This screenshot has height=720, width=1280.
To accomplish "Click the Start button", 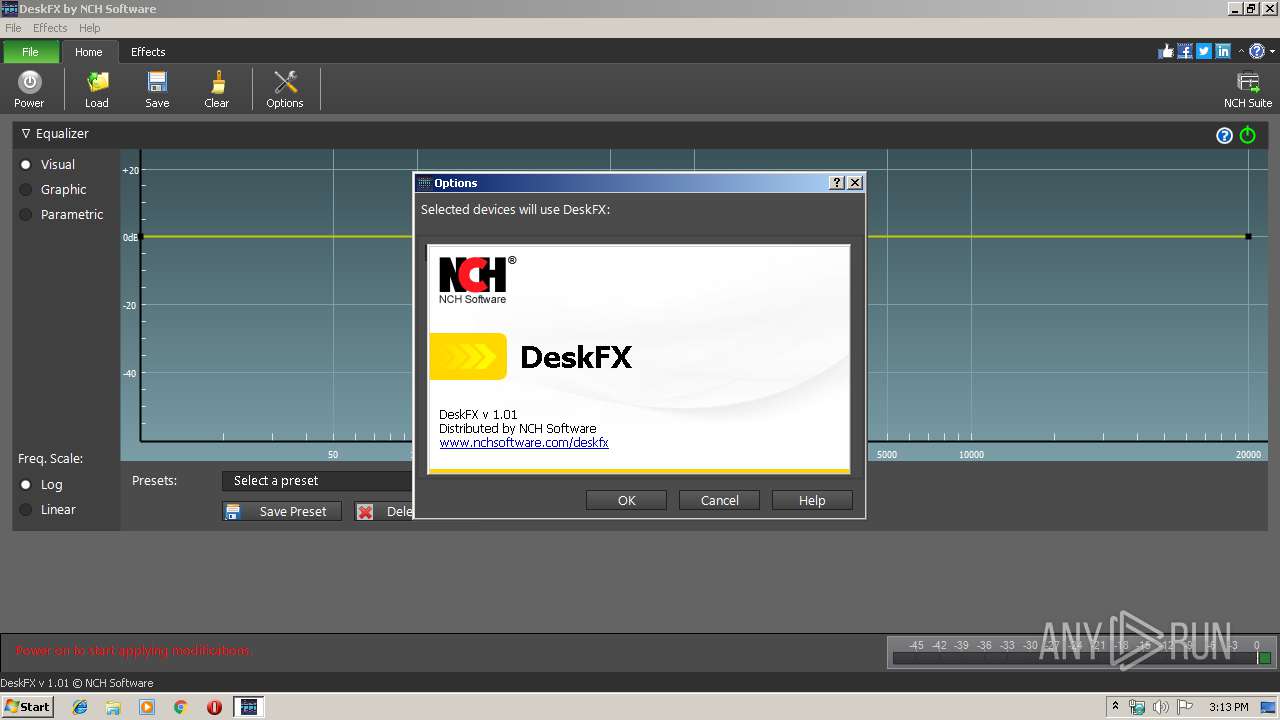I will point(27,707).
